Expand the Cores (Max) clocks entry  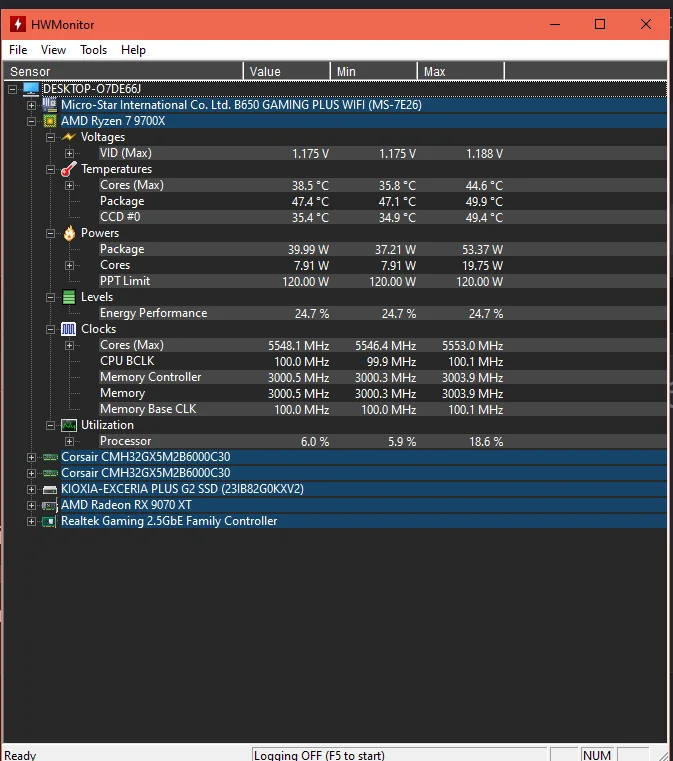point(69,346)
